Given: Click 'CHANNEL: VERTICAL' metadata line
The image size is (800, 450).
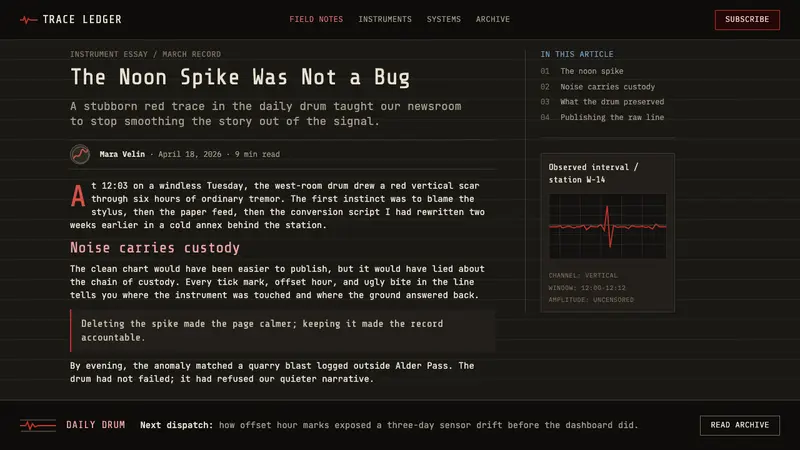Looking at the screenshot, I should click(x=583, y=276).
